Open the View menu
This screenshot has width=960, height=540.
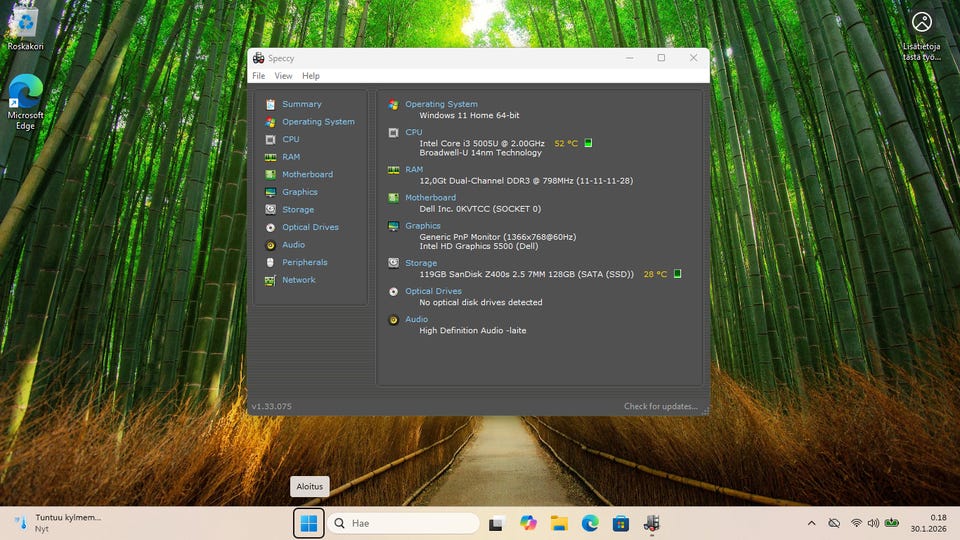point(283,76)
